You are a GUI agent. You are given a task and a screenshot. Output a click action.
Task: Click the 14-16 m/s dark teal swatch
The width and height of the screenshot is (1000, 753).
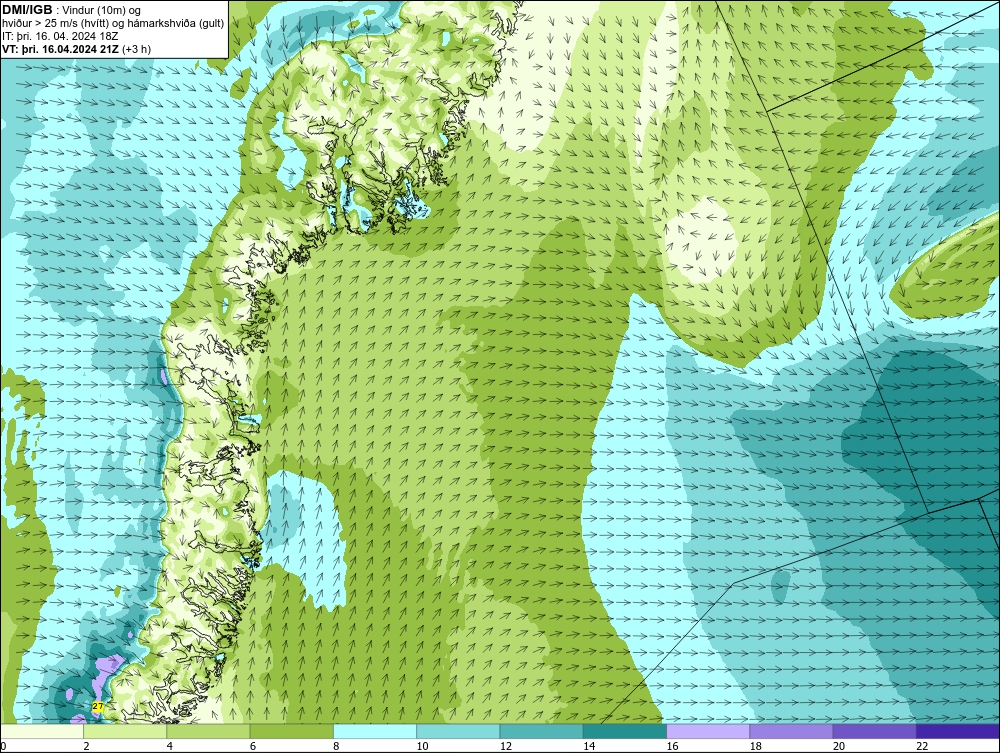coord(624,731)
